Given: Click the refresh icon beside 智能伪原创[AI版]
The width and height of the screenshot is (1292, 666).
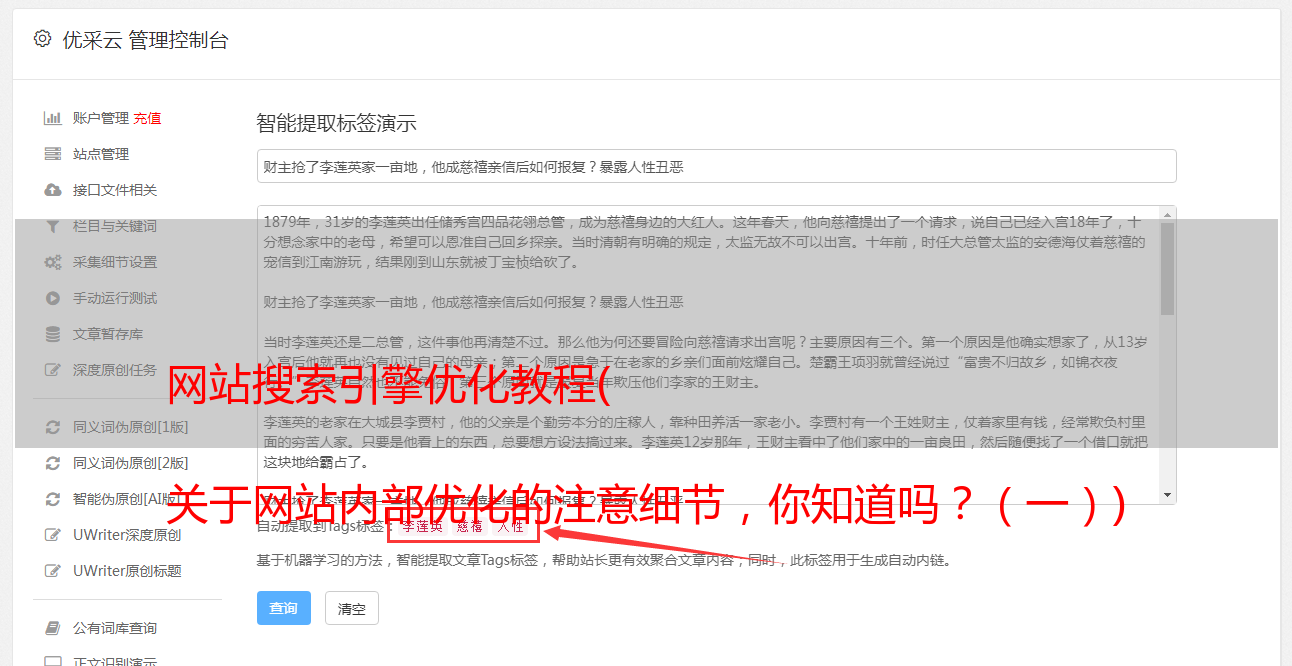Looking at the screenshot, I should [x=53, y=499].
